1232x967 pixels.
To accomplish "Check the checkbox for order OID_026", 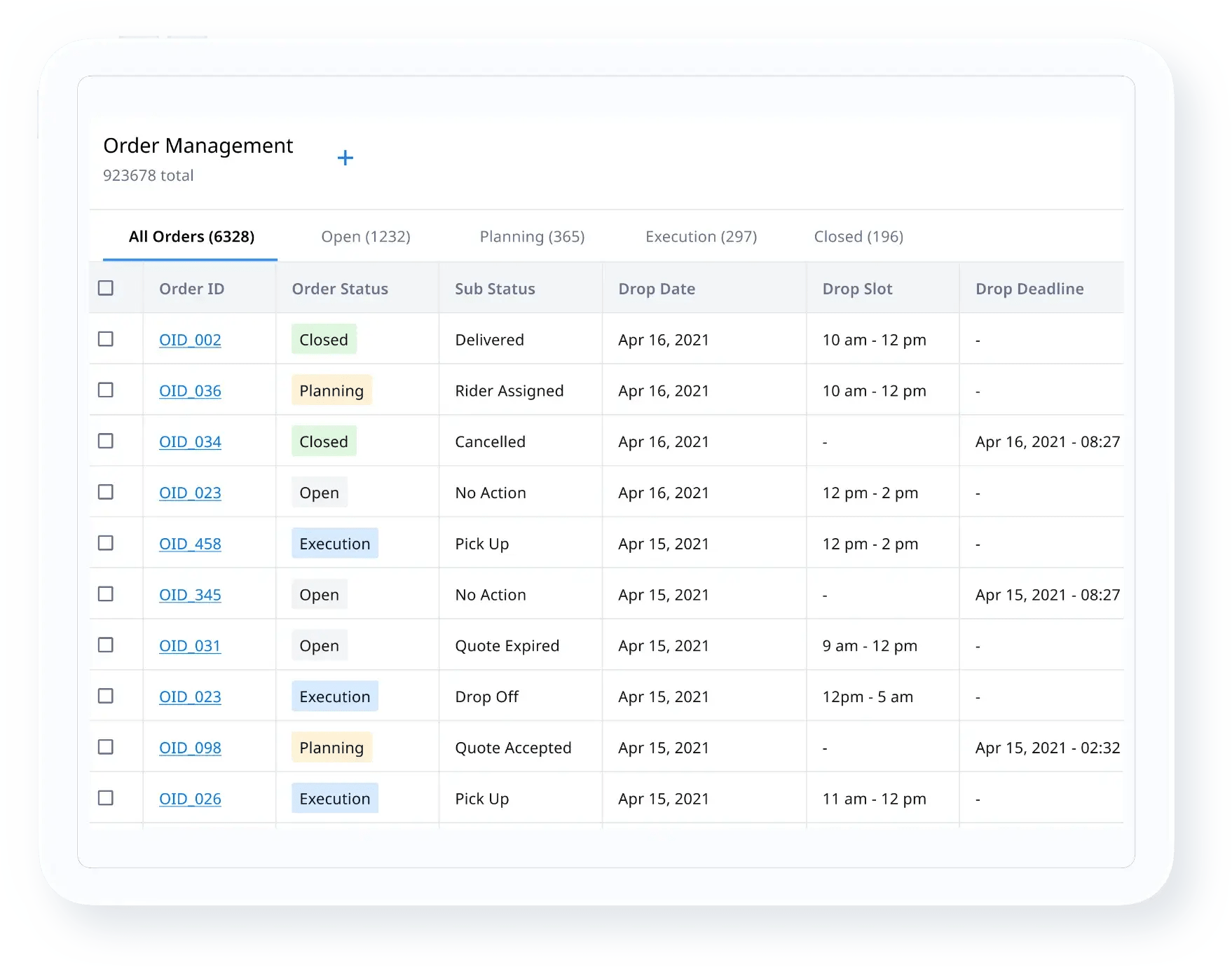I will [x=106, y=798].
